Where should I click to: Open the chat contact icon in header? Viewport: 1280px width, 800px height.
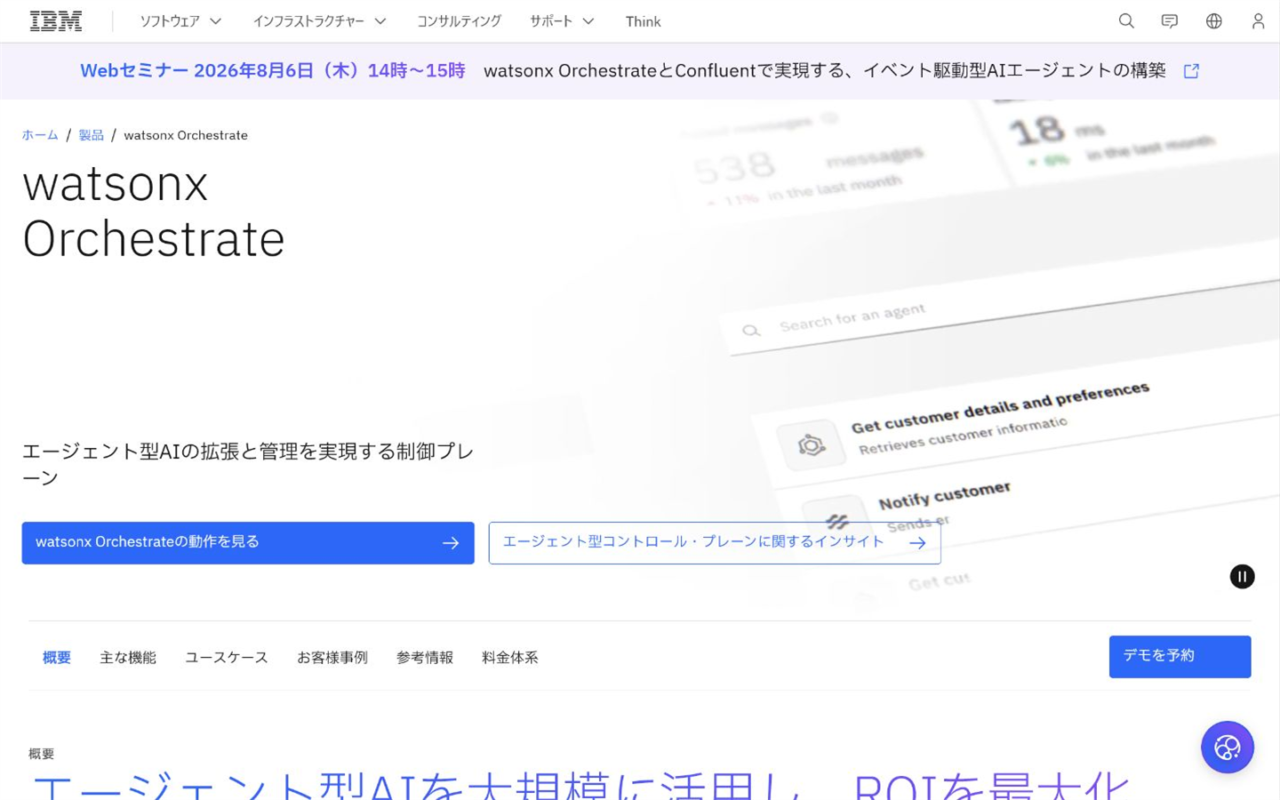coord(1170,21)
